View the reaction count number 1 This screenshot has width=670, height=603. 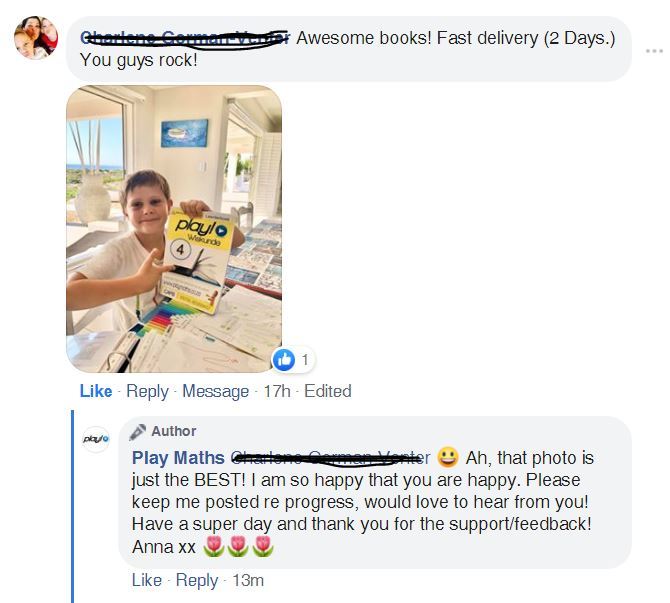point(305,360)
